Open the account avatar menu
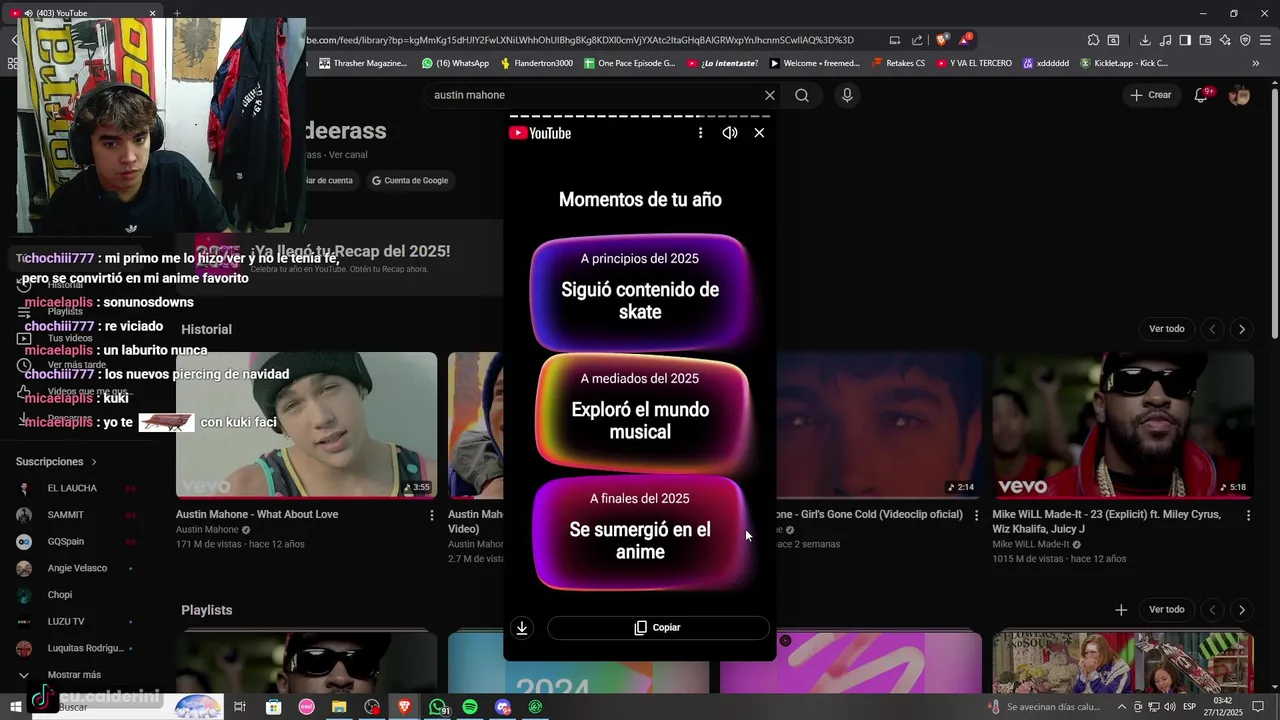 point(1239,95)
